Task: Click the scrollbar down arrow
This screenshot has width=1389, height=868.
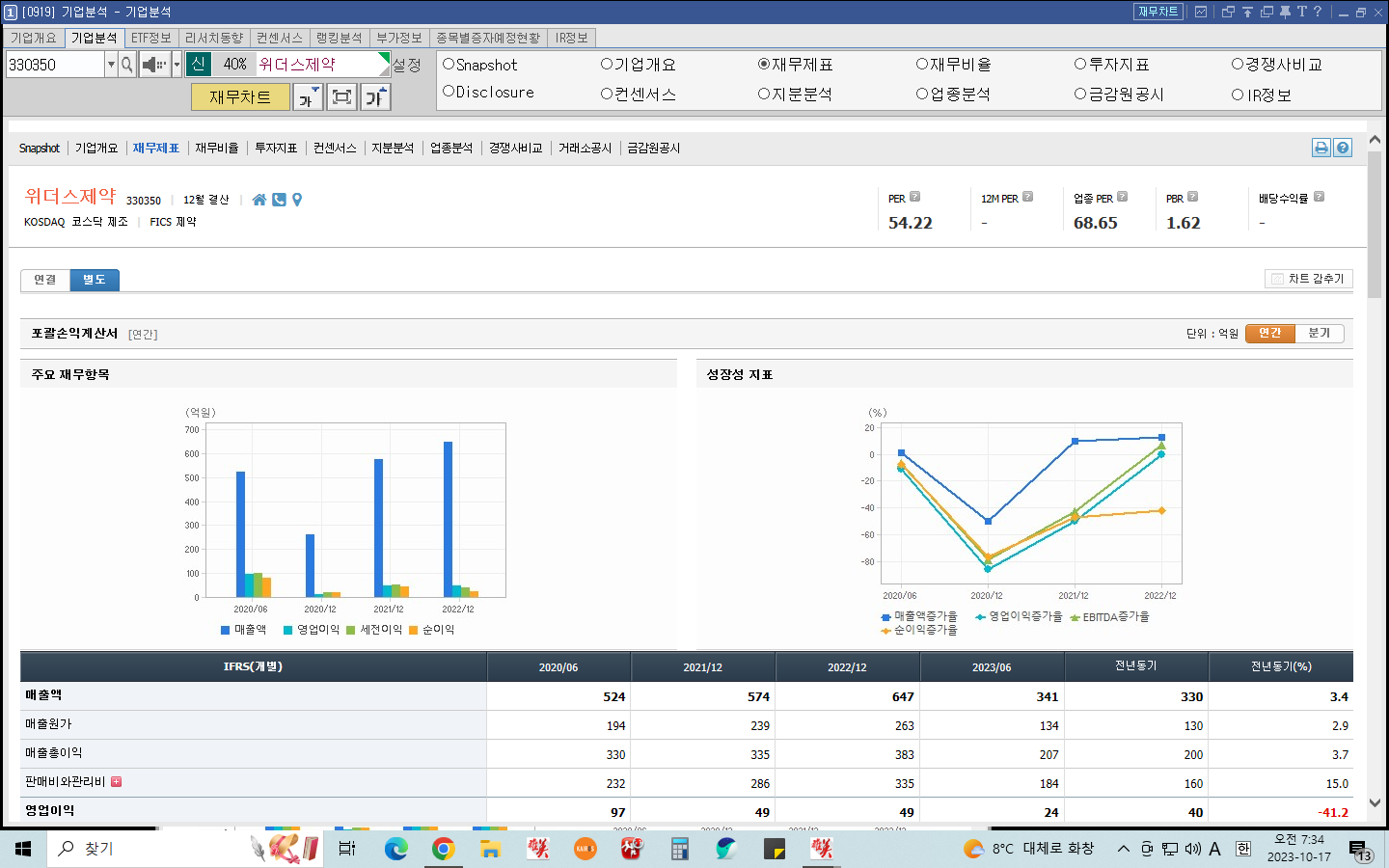Action: pos(1375,802)
